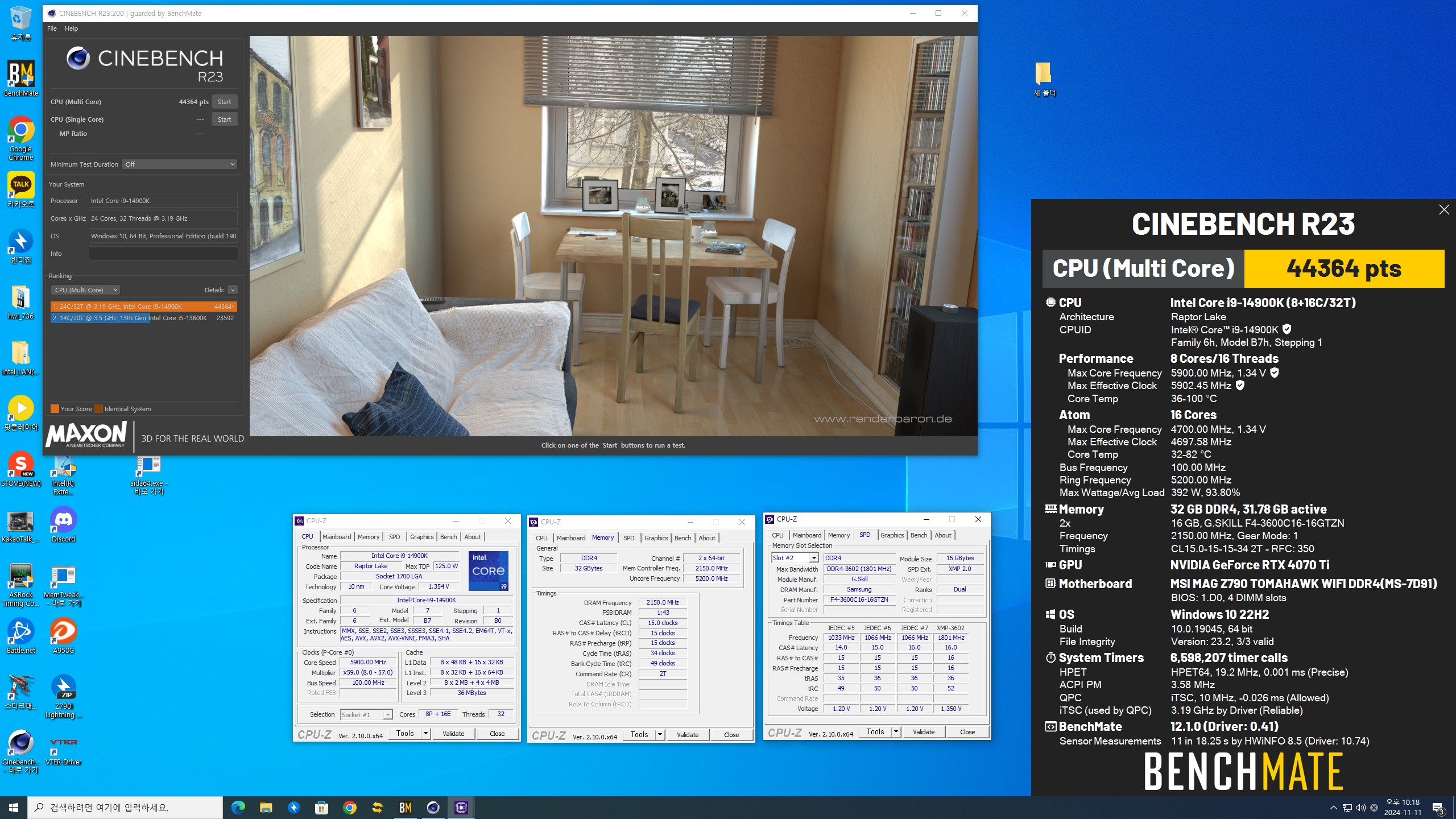
Task: Launch BenchMate from the desktop
Action: click(21, 78)
